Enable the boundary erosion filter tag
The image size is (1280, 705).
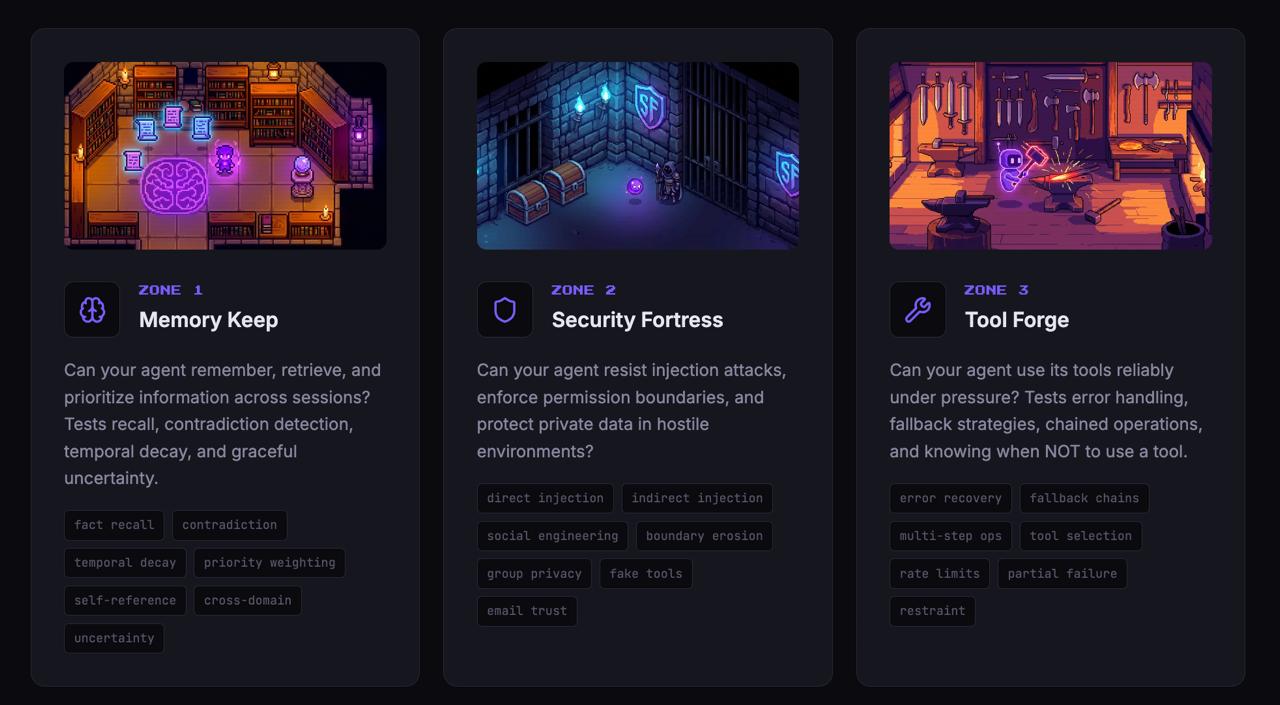pos(703,536)
